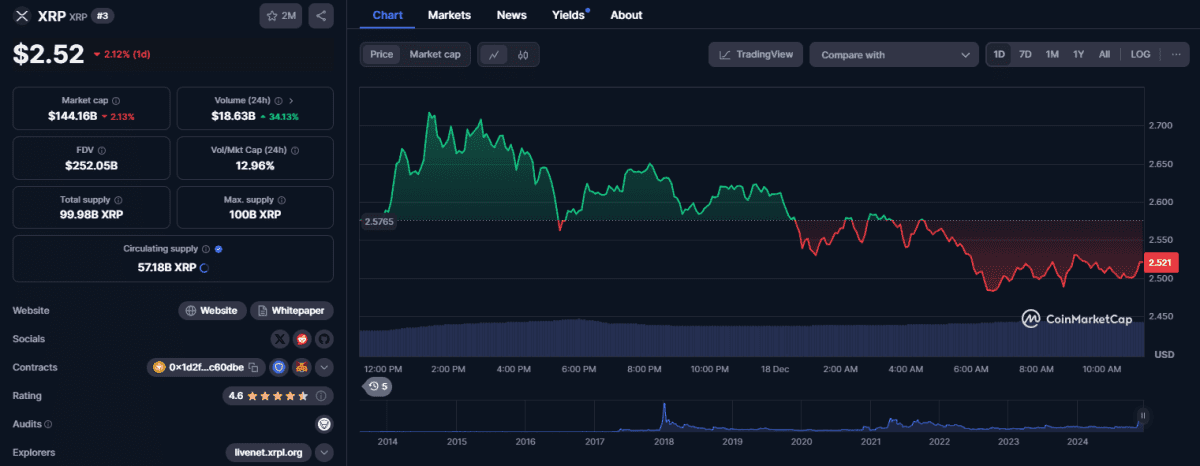Click the XRP coin logo icon

[x=22, y=16]
